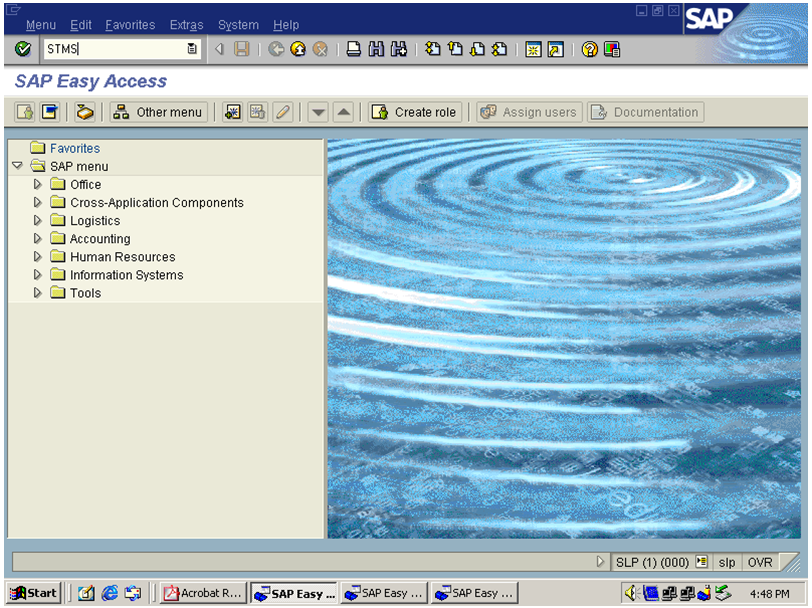Viewport: 812px width, 608px height.
Task: Expand the Logistics folder
Action: pos(37,221)
